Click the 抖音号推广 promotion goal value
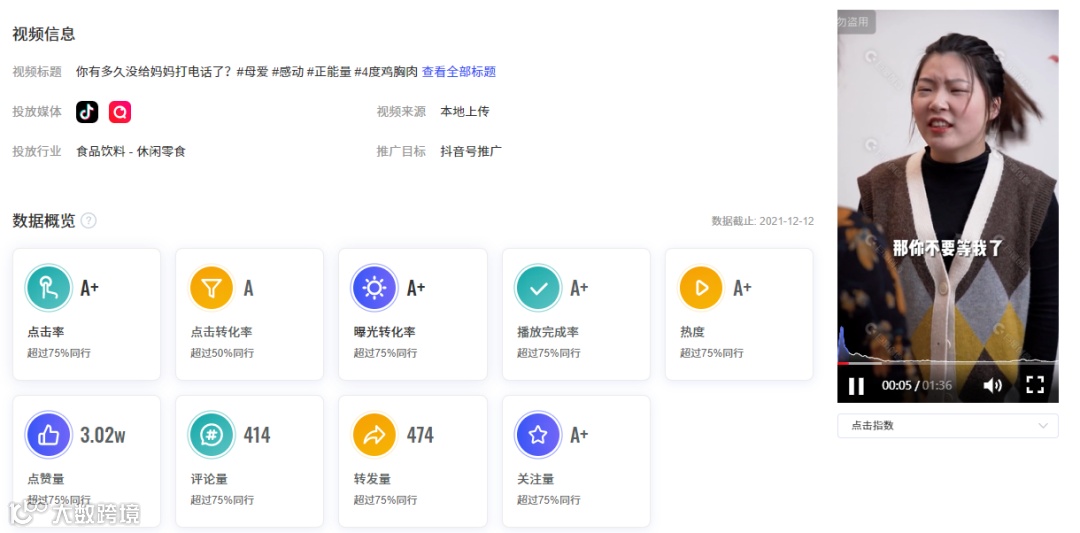Image resolution: width=1080 pixels, height=533 pixels. pos(471,151)
